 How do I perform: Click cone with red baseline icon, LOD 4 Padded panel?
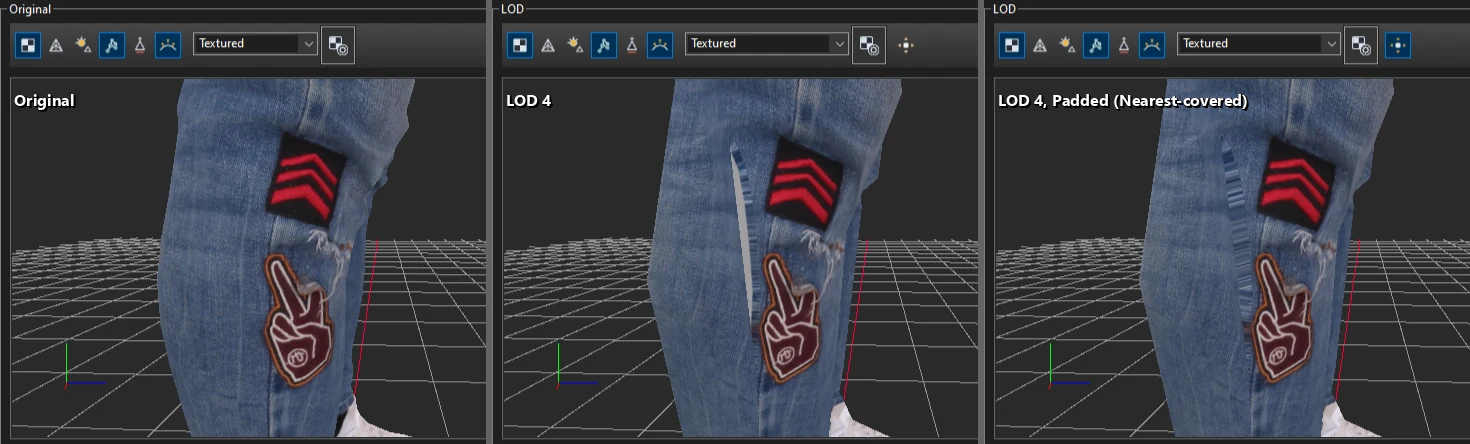(1124, 45)
